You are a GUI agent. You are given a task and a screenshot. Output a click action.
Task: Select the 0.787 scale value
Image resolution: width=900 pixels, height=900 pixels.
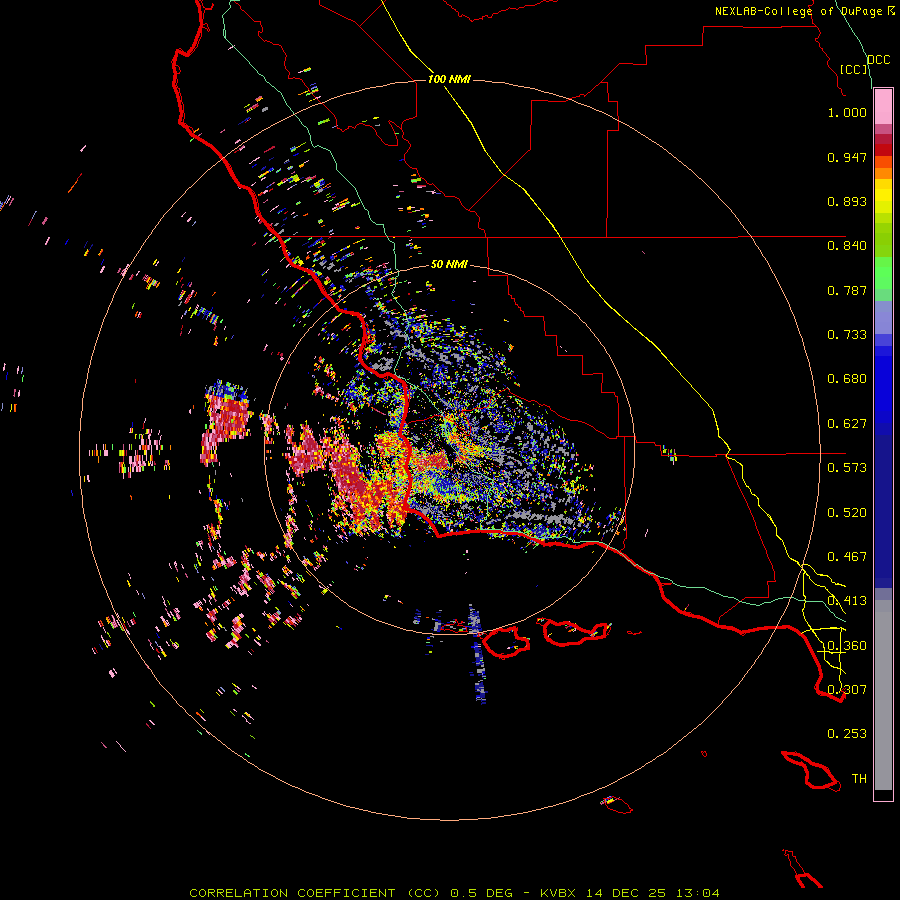[x=847, y=290]
